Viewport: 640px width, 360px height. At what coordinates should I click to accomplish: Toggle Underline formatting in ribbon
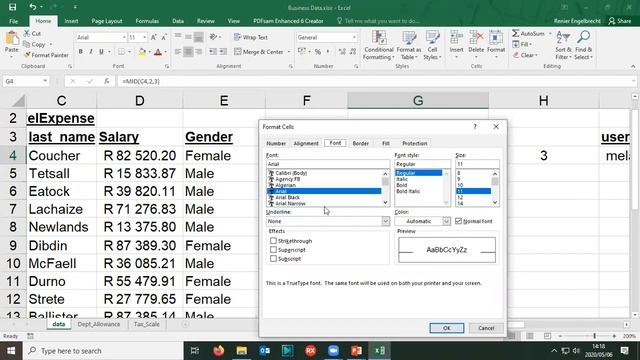101,52
